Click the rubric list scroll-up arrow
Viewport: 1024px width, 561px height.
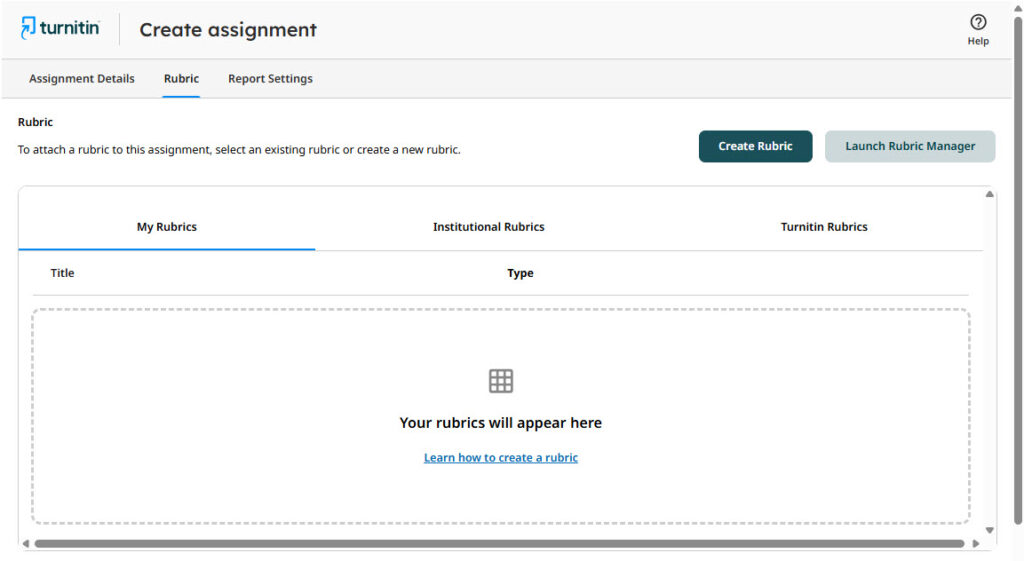(x=990, y=194)
